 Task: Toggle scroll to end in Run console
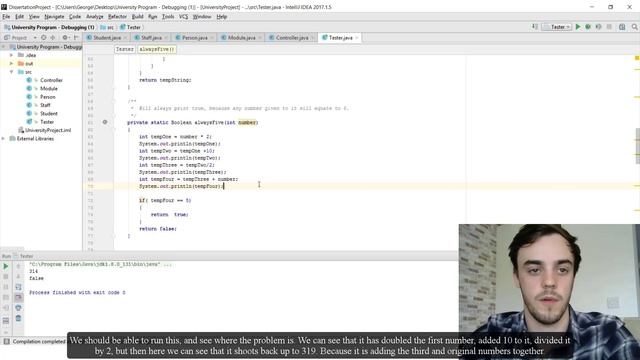click(18, 298)
